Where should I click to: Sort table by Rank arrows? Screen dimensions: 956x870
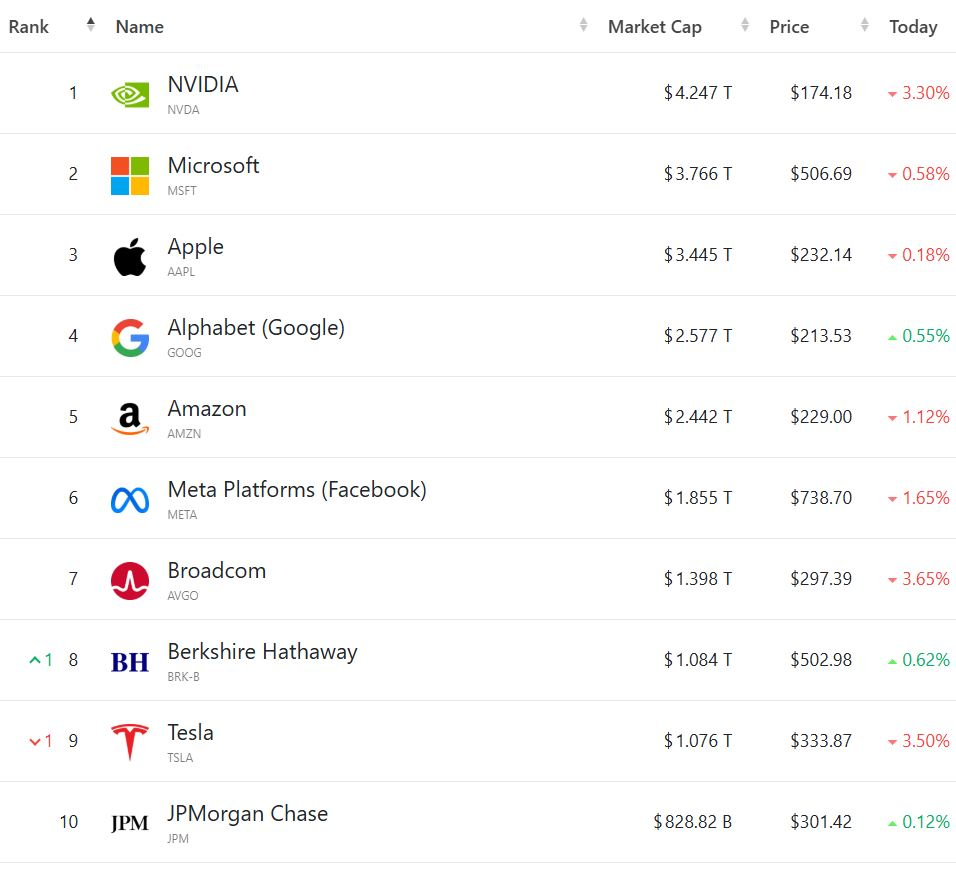(91, 24)
